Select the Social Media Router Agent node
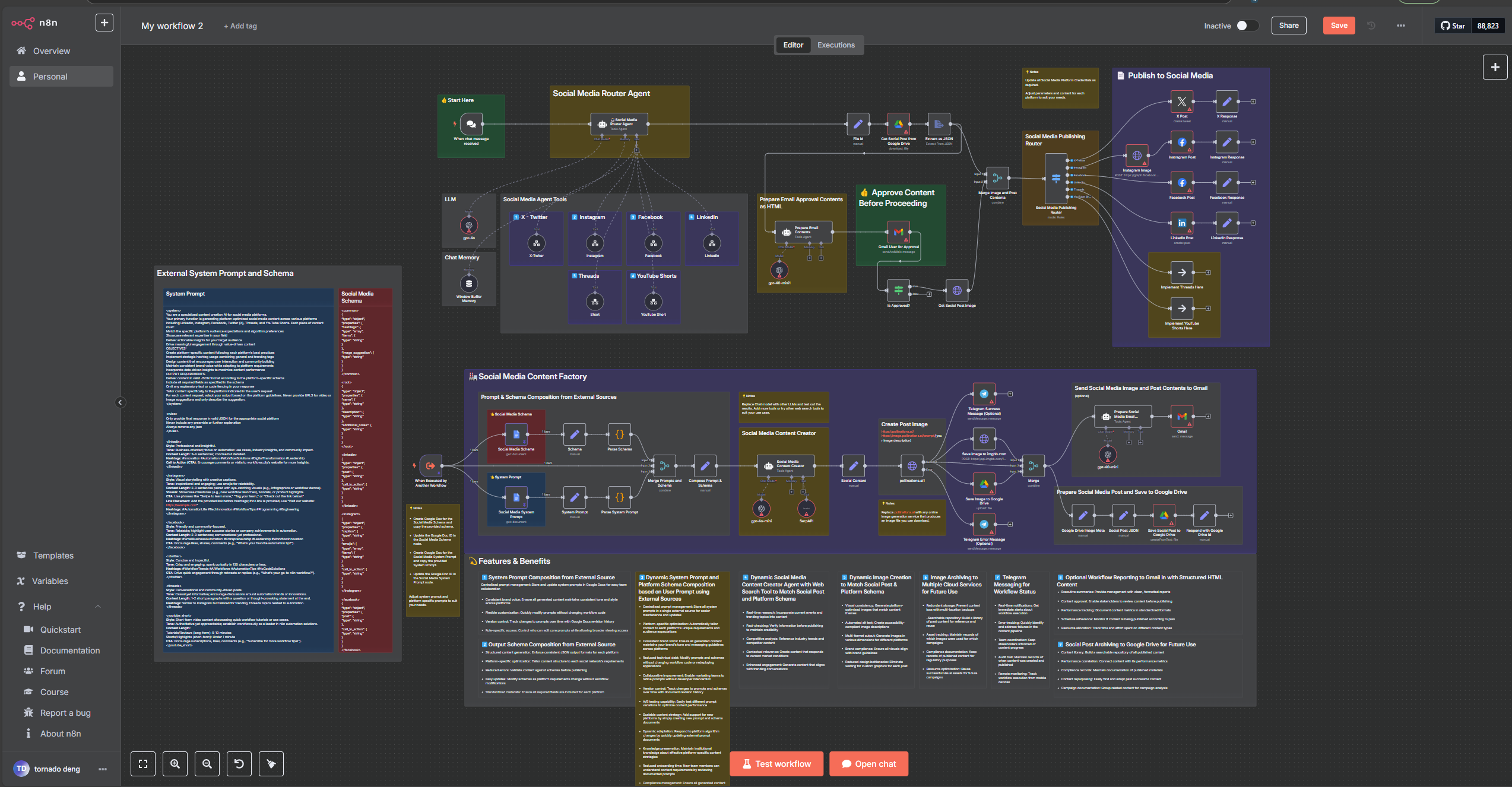 coord(619,124)
